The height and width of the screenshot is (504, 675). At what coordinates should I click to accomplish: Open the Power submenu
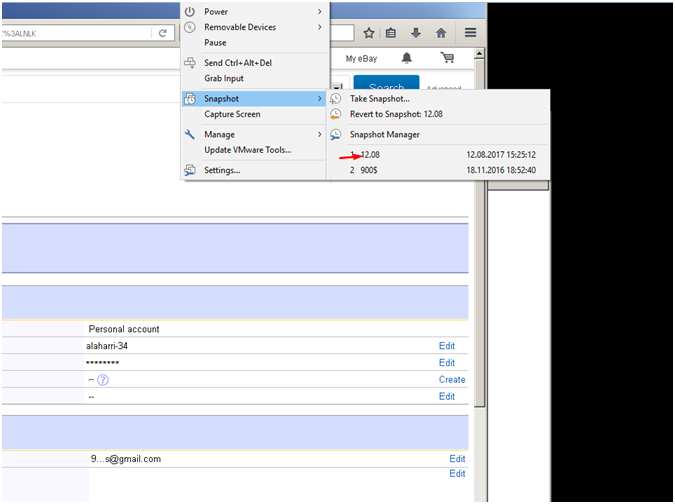coord(255,12)
